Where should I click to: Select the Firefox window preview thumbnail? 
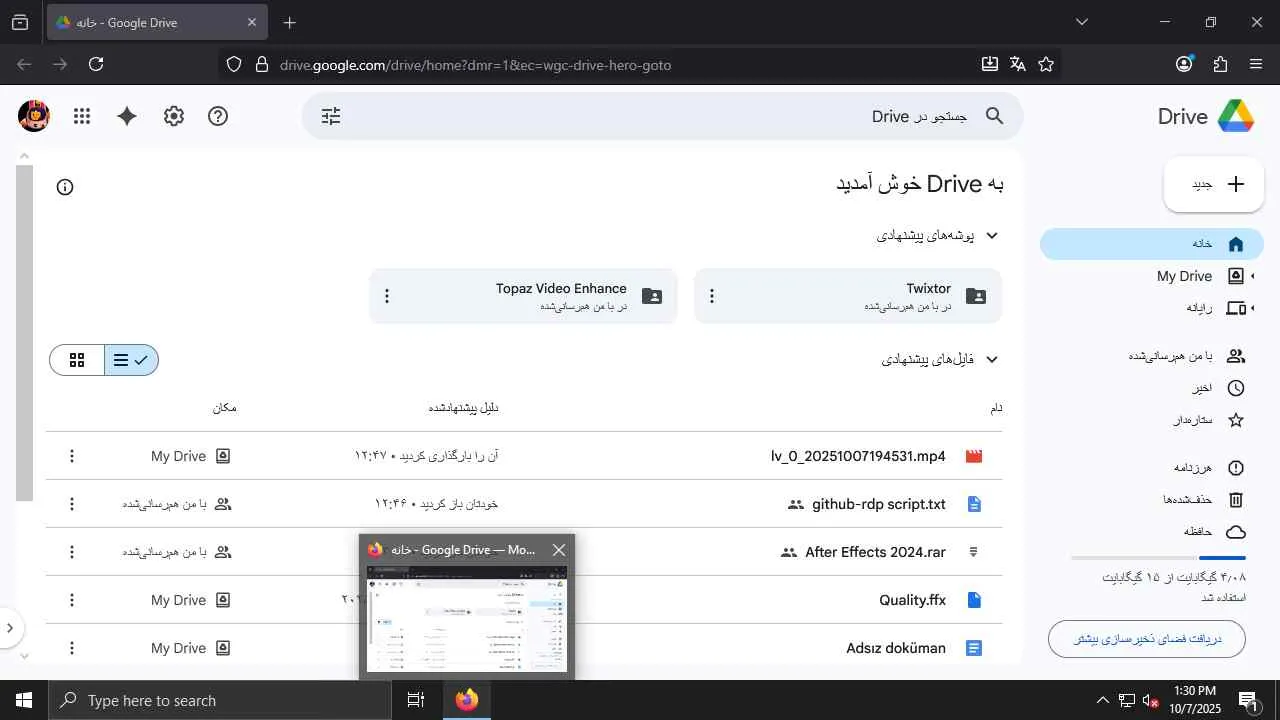pyautogui.click(x=467, y=620)
